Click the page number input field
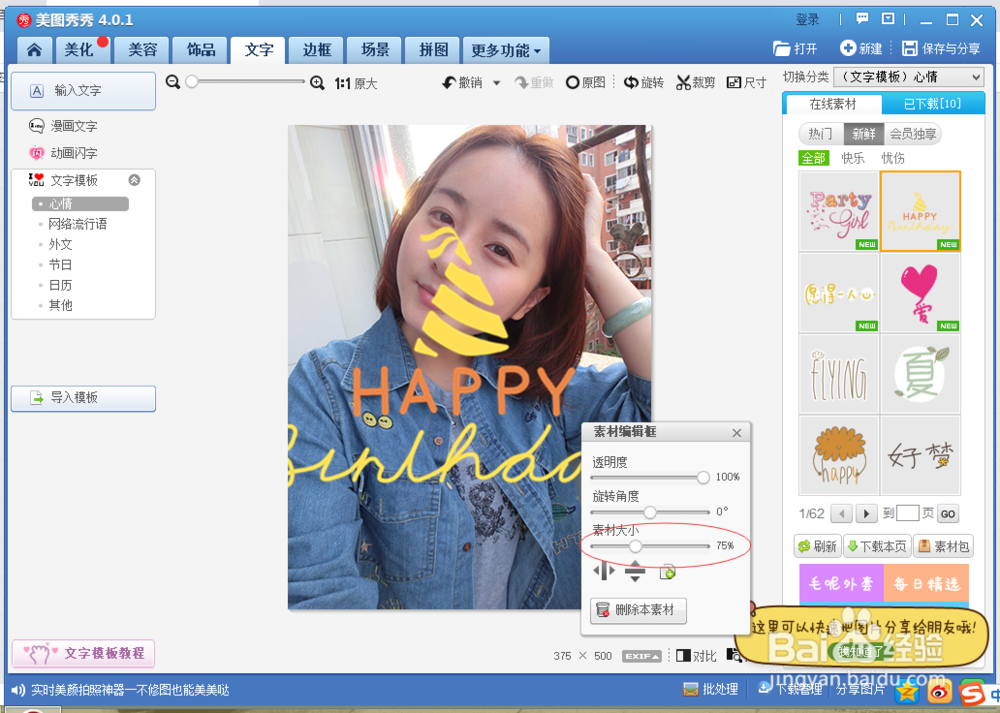The width and height of the screenshot is (1000, 713). click(908, 513)
